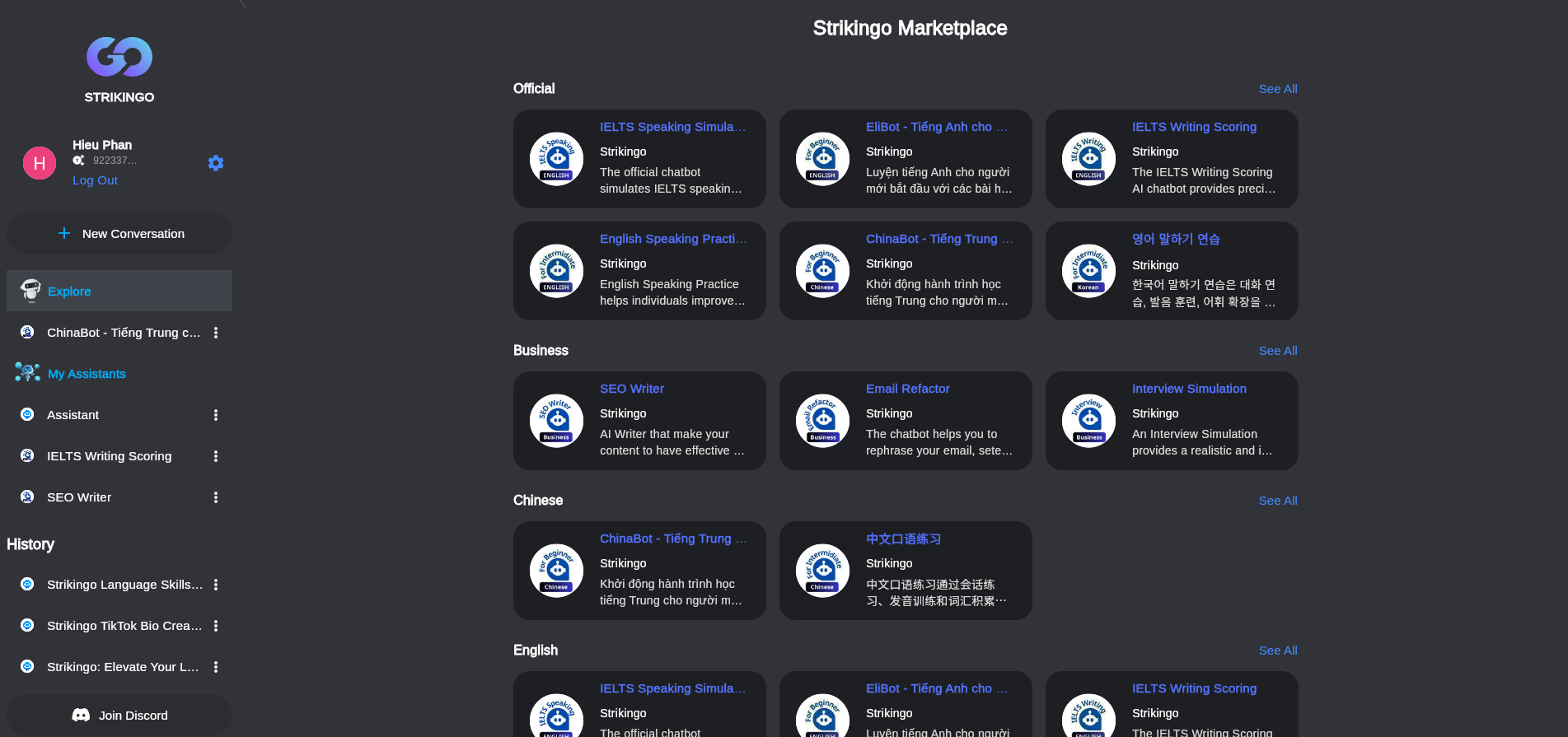Open 中文口语练习 title link

click(x=903, y=539)
